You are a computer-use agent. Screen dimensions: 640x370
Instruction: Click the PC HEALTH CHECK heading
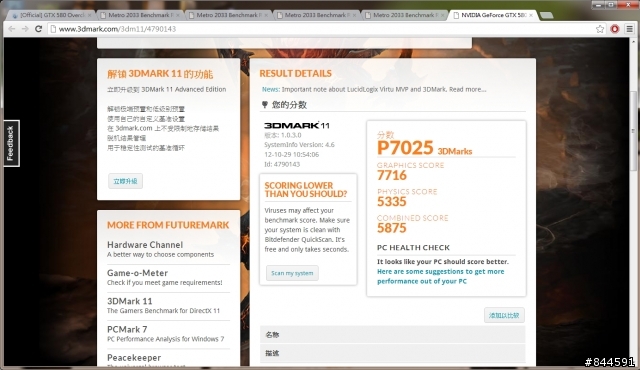point(413,248)
